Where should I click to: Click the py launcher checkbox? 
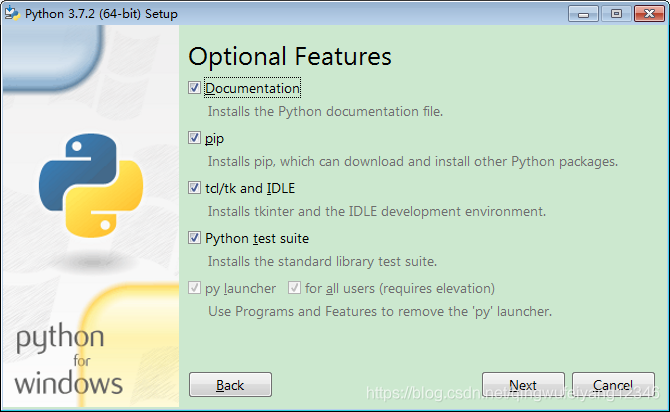coord(194,288)
